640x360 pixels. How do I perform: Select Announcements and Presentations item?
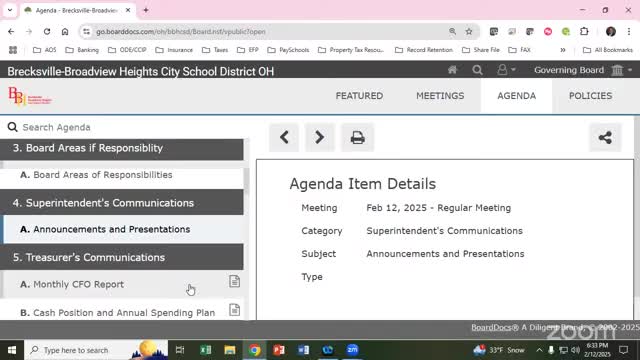[x=122, y=229]
